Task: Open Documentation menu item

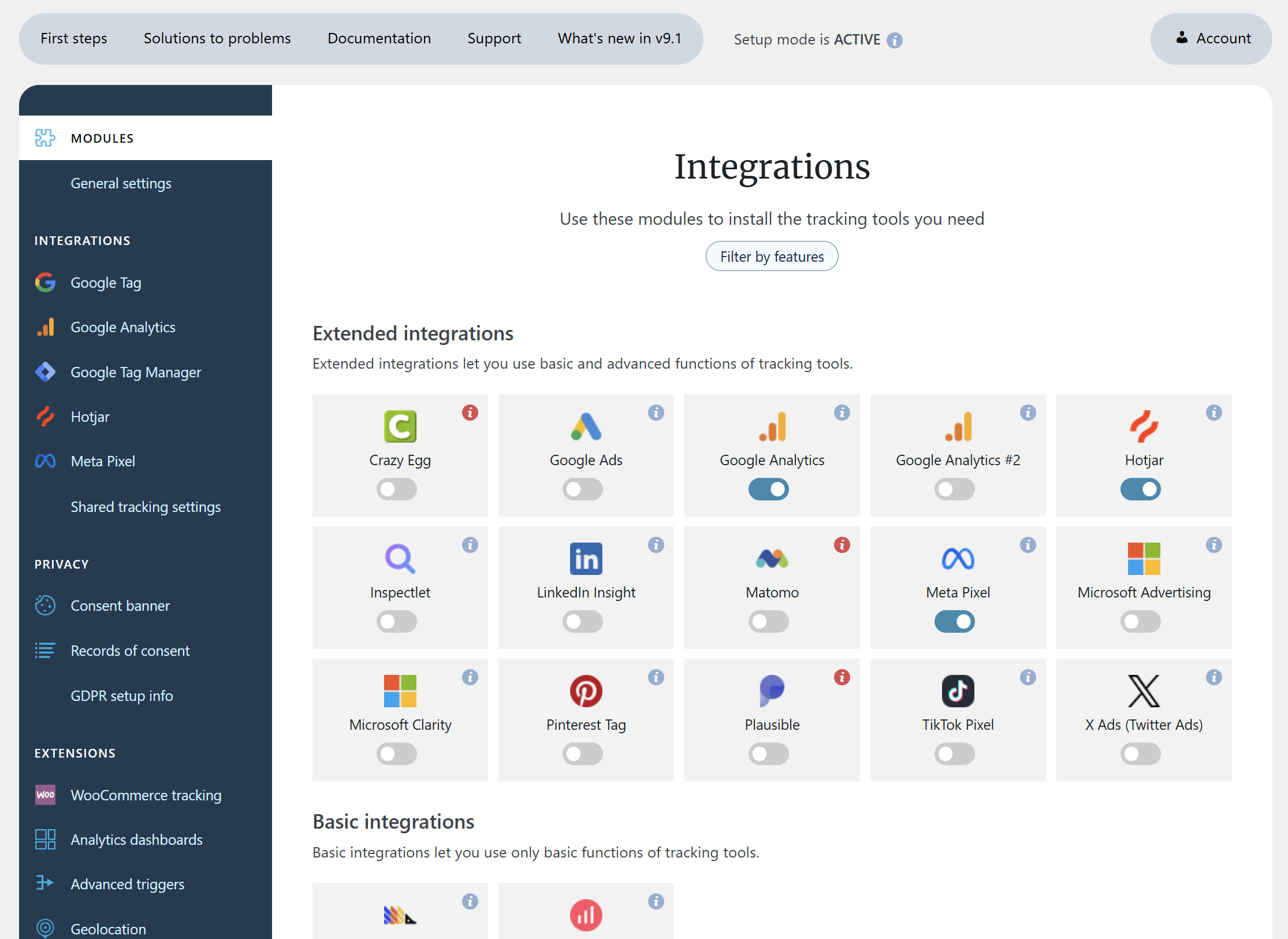Action: [379, 38]
